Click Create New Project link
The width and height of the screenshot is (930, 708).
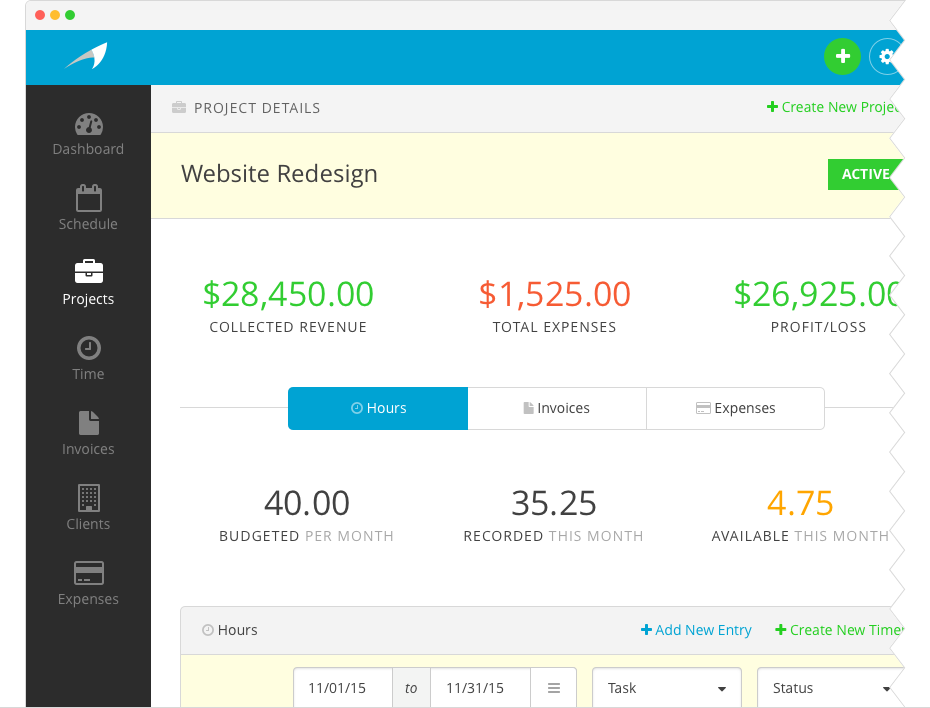[x=833, y=107]
